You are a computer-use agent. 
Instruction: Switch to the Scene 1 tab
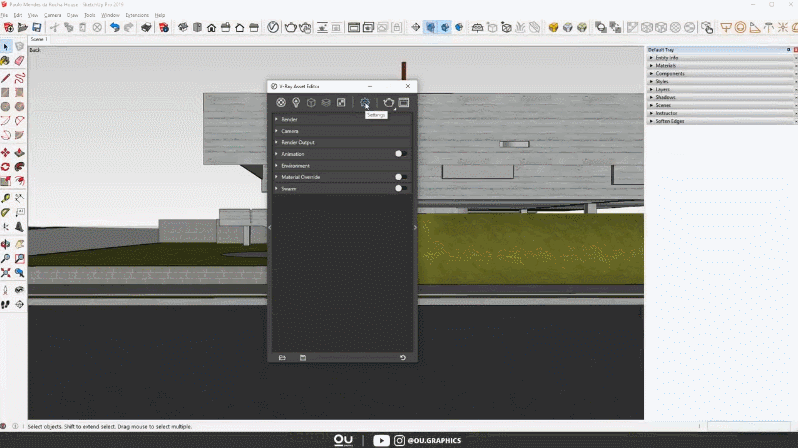[x=39, y=39]
